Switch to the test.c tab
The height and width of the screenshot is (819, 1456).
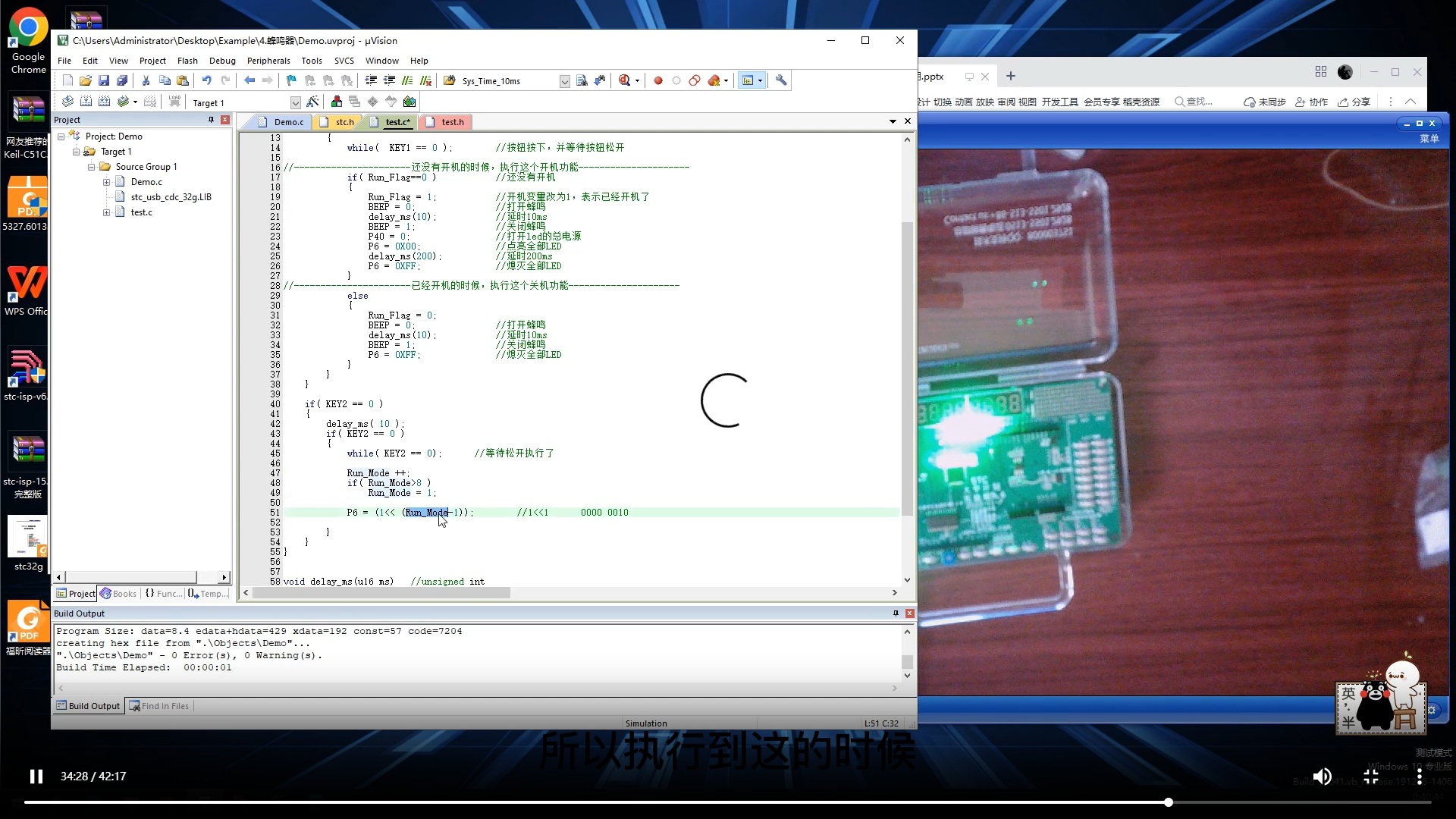[397, 121]
